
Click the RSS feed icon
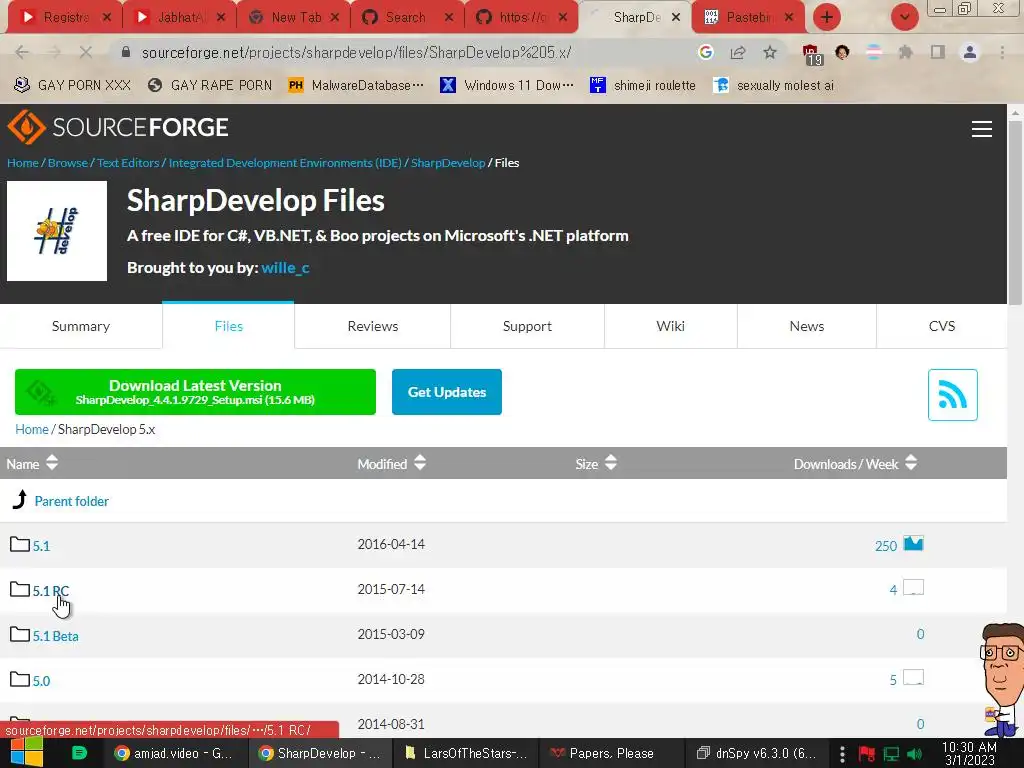[952, 394]
